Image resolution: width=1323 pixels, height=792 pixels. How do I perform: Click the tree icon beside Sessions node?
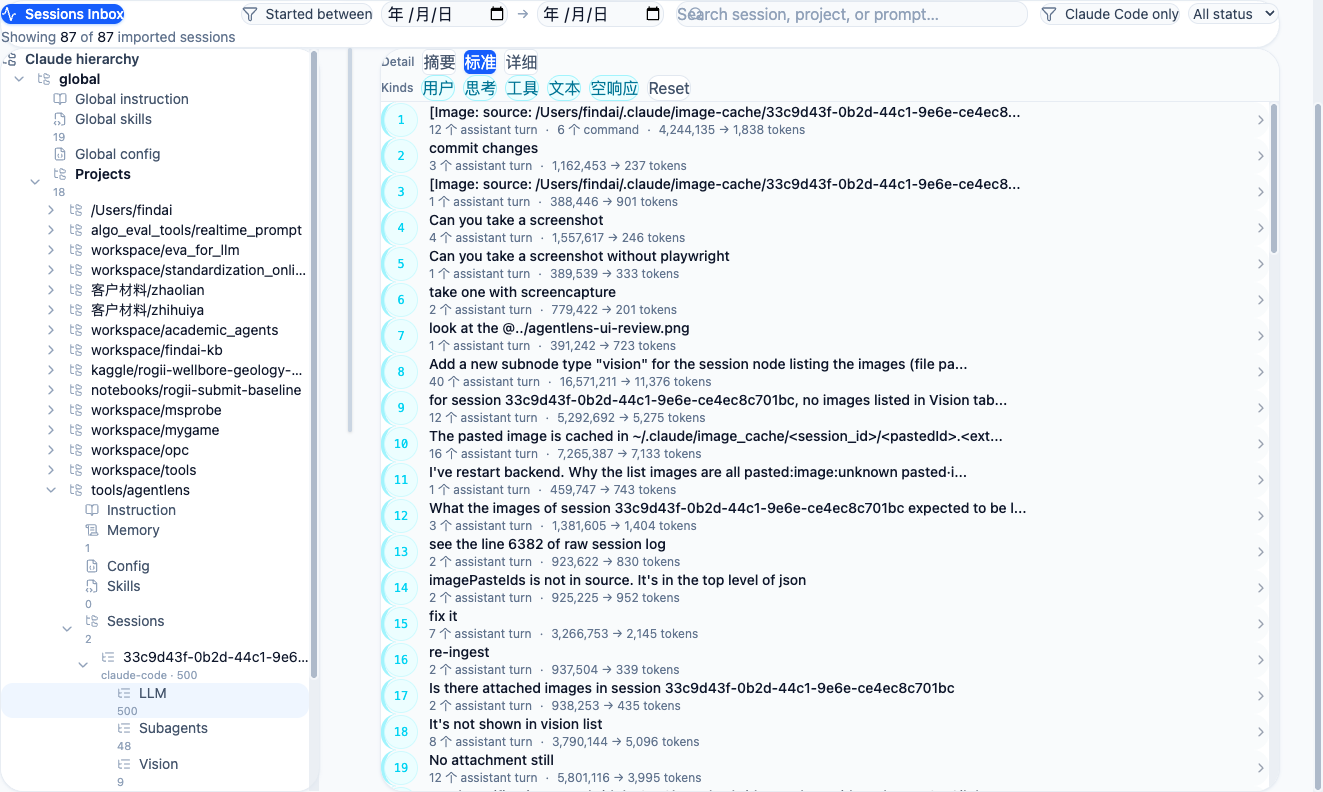(92, 621)
